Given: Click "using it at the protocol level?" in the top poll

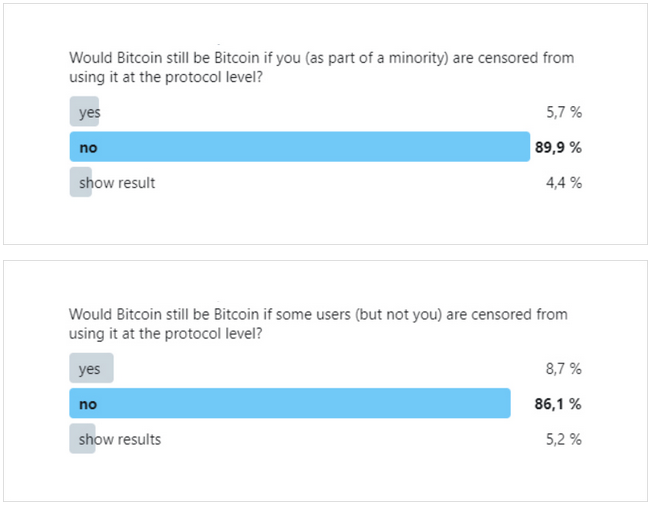Looking at the screenshot, I should pos(166,77).
